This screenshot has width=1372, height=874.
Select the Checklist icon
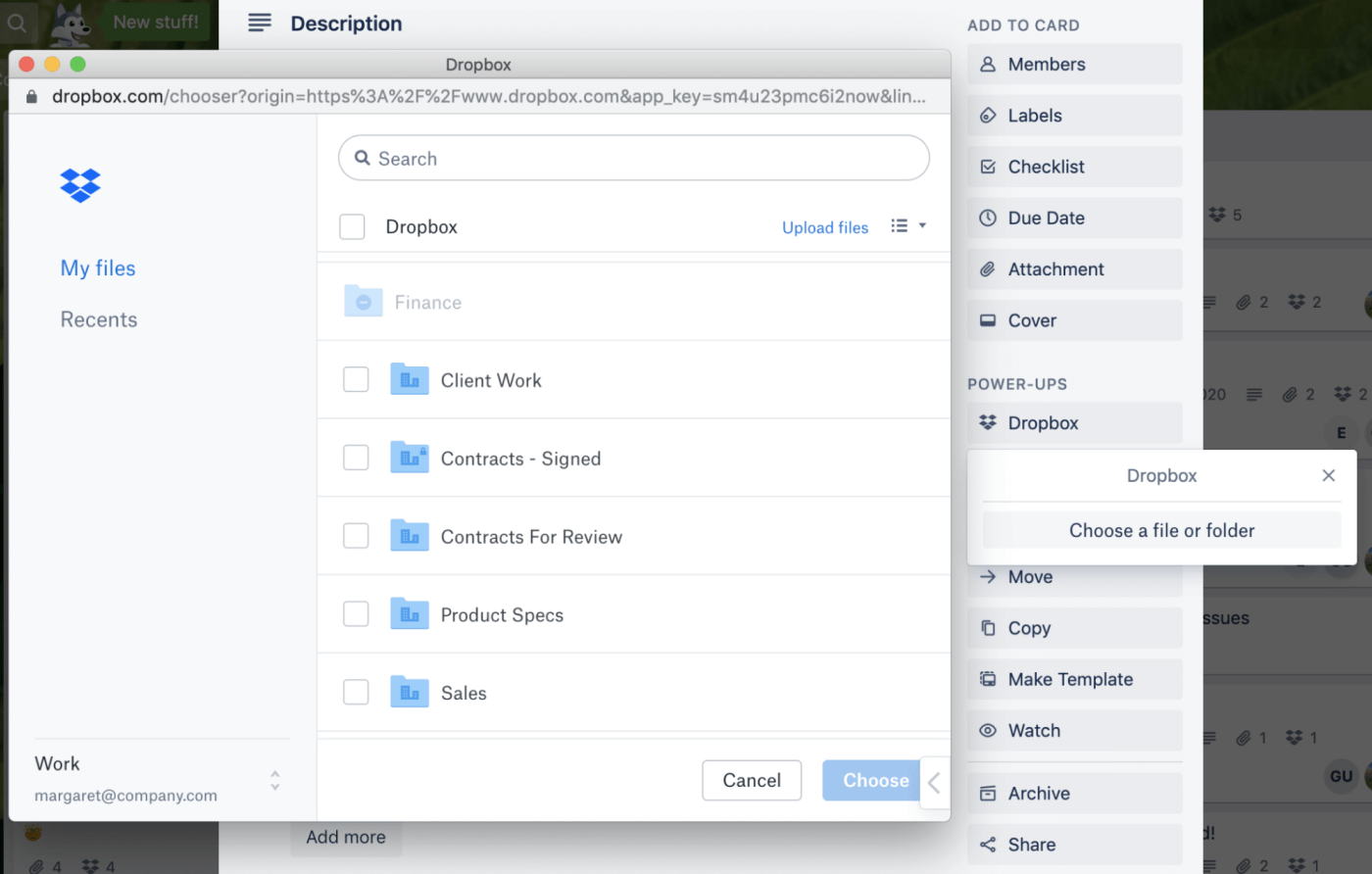click(990, 167)
